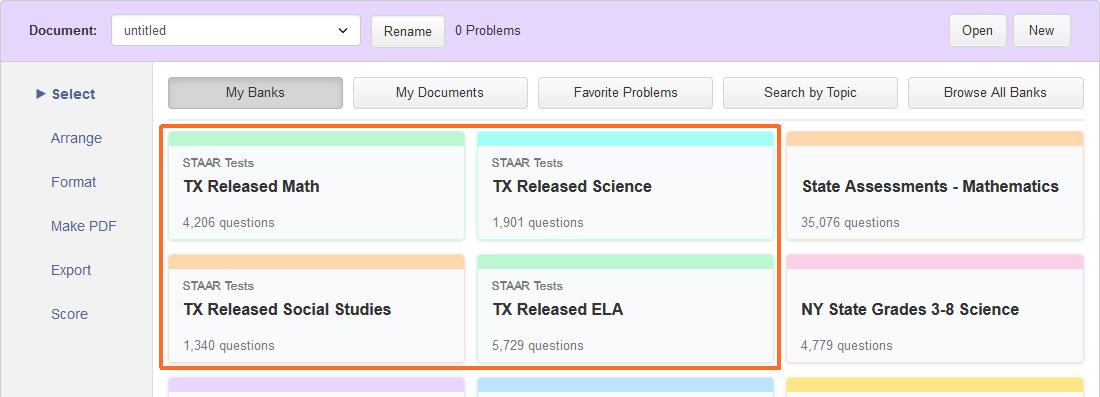Open the Favorite Problems tab
The height and width of the screenshot is (397, 1100).
[625, 93]
